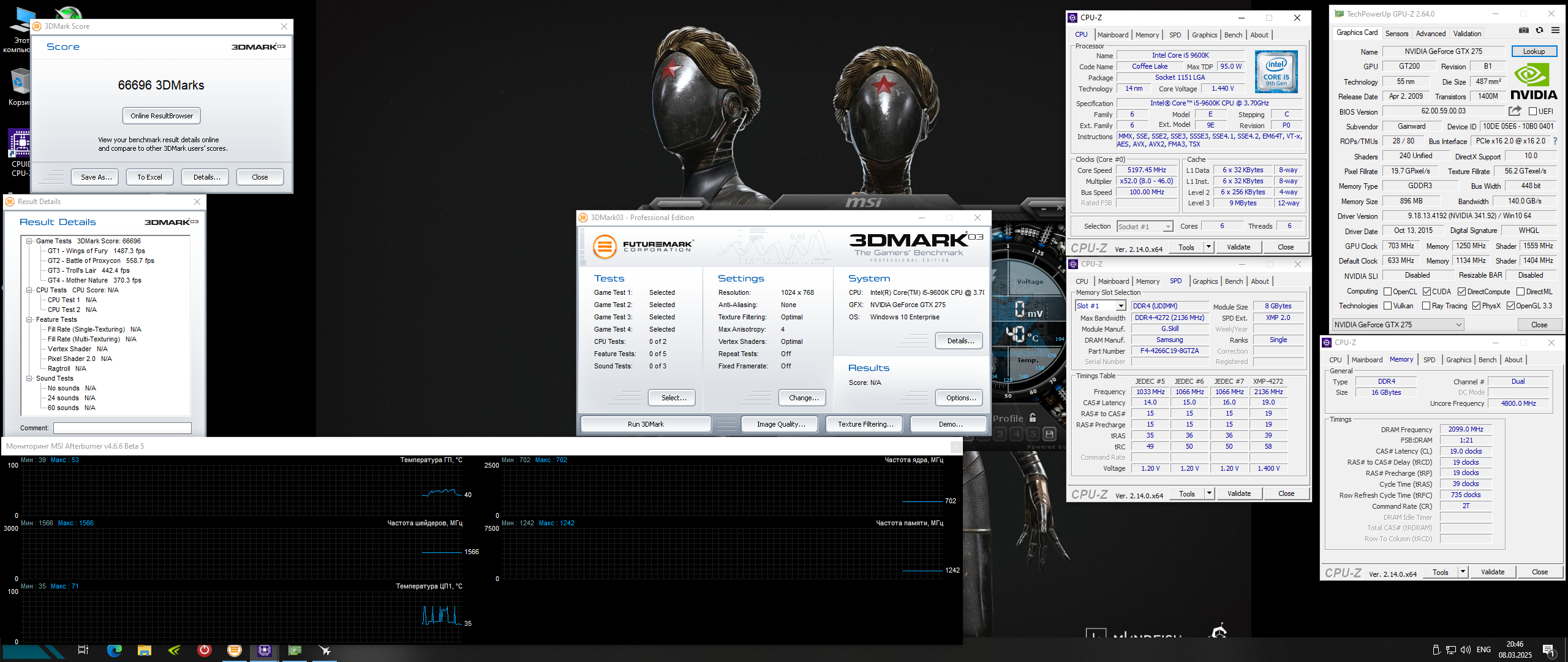Switch to CPU-Z taskbar icon
1568x662 pixels.
[265, 650]
